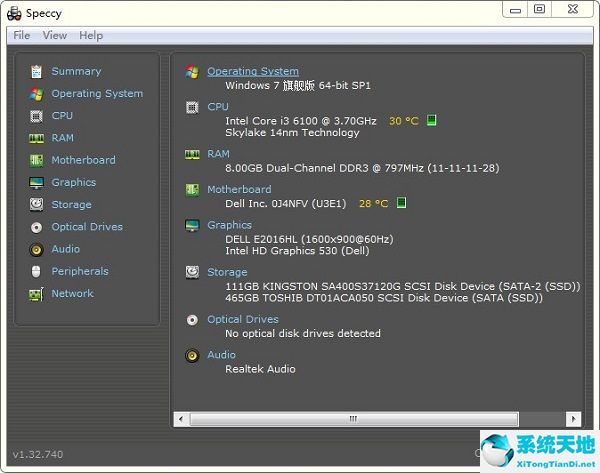Click the Intel HD Graphics 530 text
The image size is (600, 473).
297,251
